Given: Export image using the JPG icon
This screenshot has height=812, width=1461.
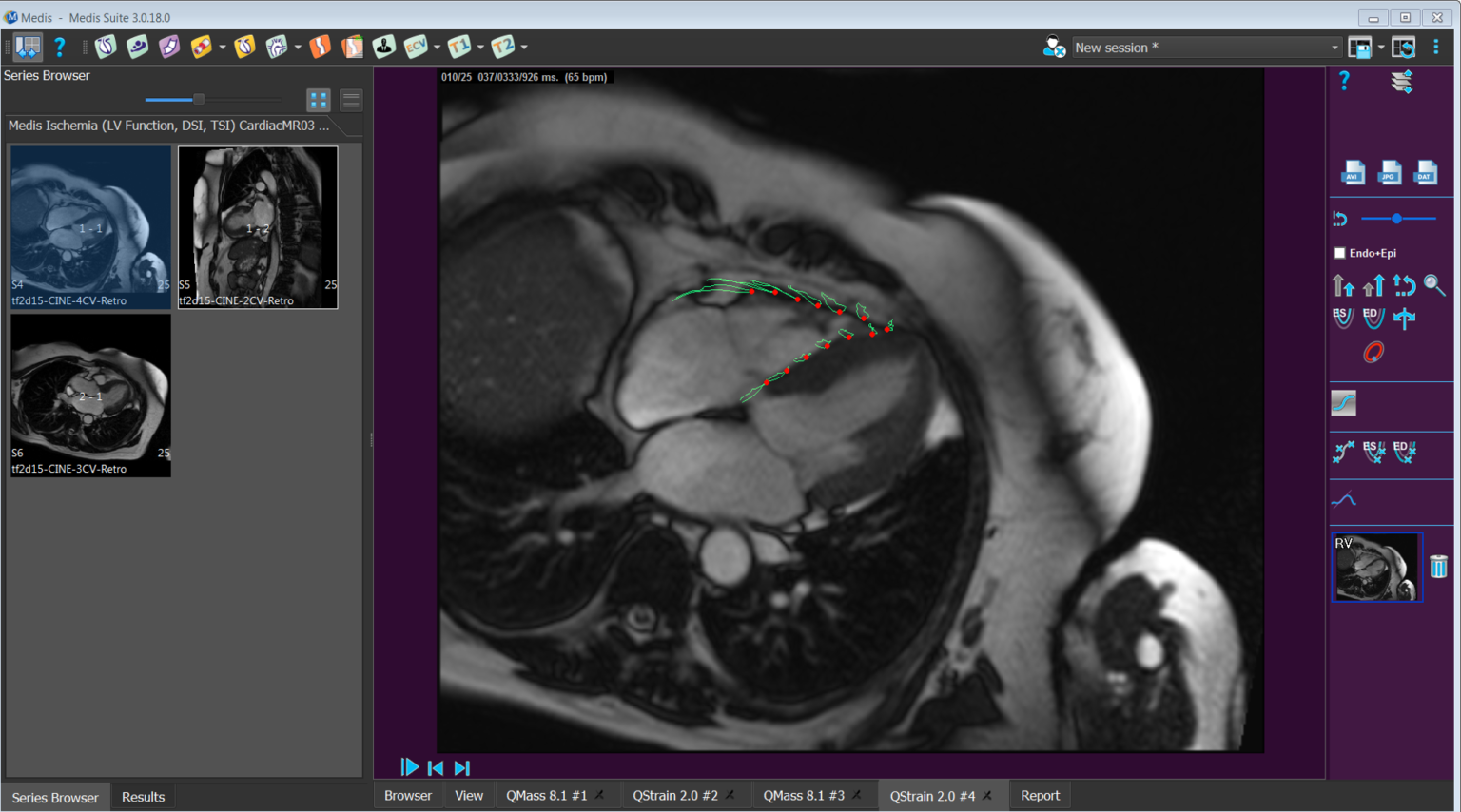Looking at the screenshot, I should click(1389, 172).
